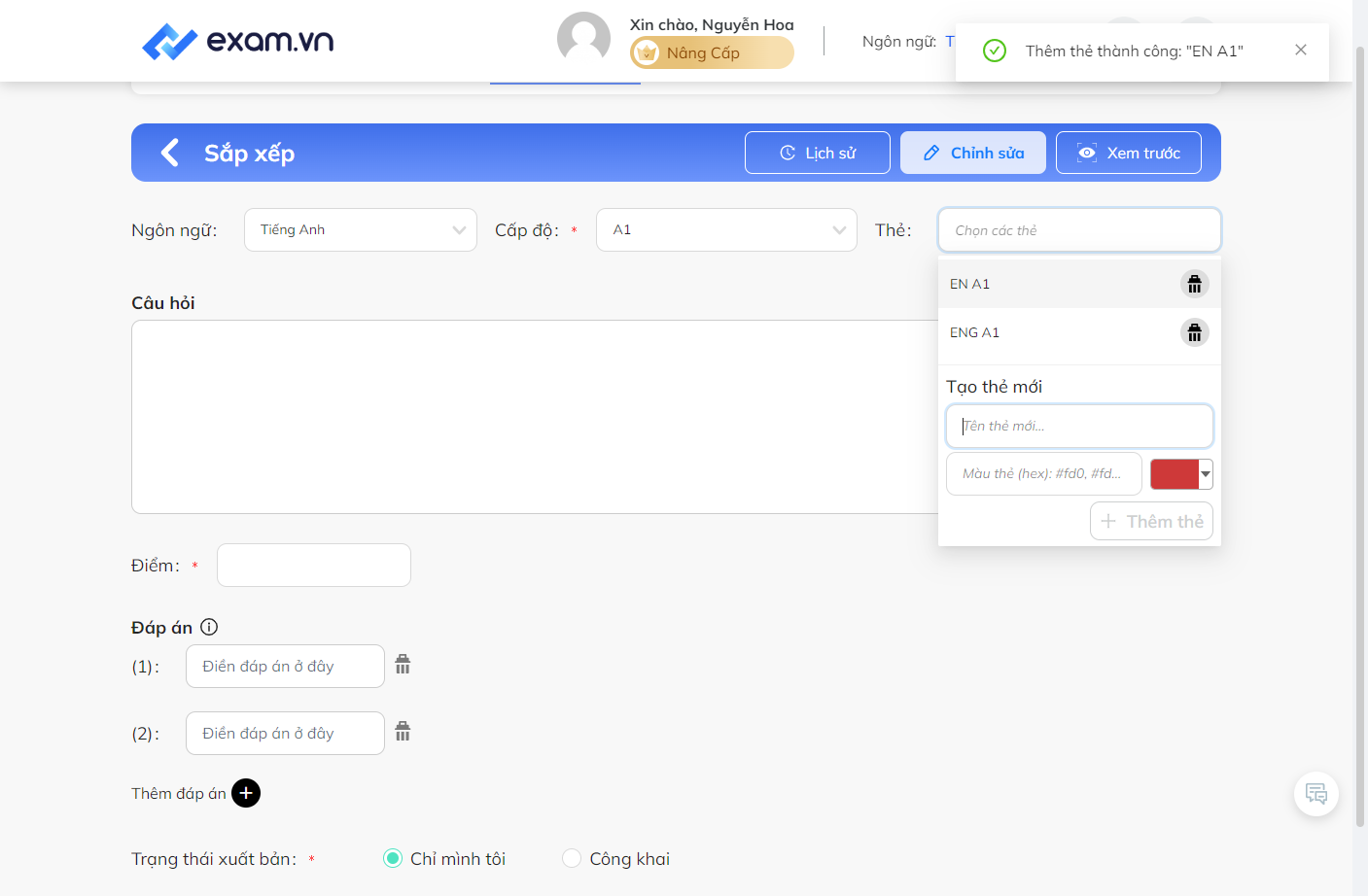Switch to Chỉnh sửa edit mode
1368x896 pixels.
(x=973, y=153)
